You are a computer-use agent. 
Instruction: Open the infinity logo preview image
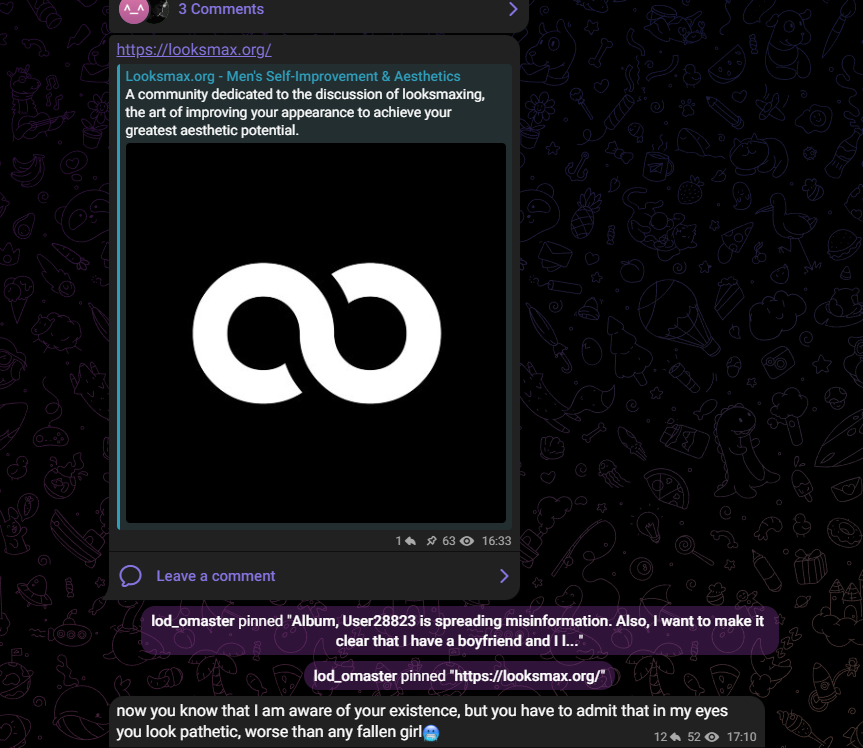(316, 333)
